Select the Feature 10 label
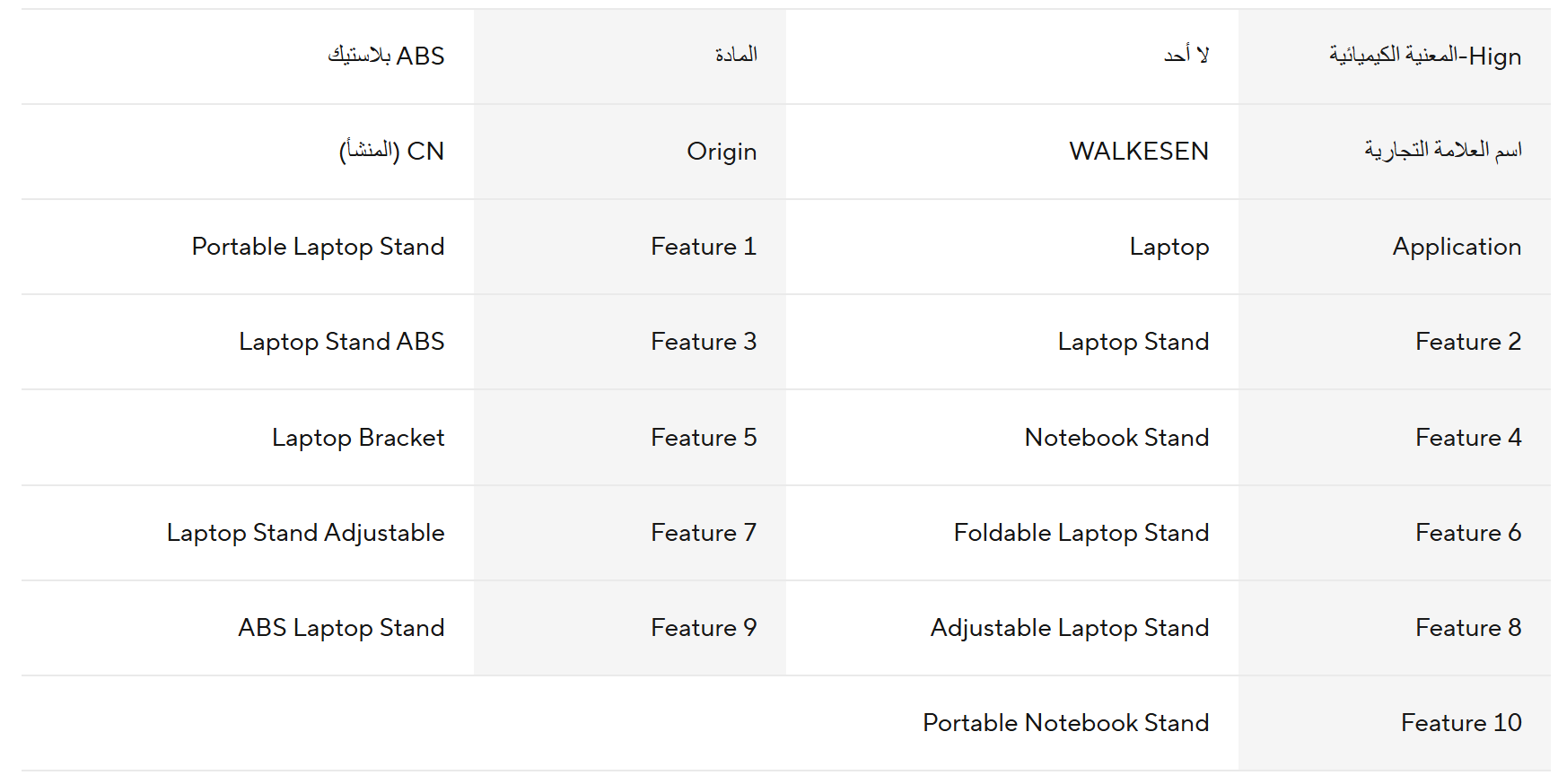 click(1460, 723)
